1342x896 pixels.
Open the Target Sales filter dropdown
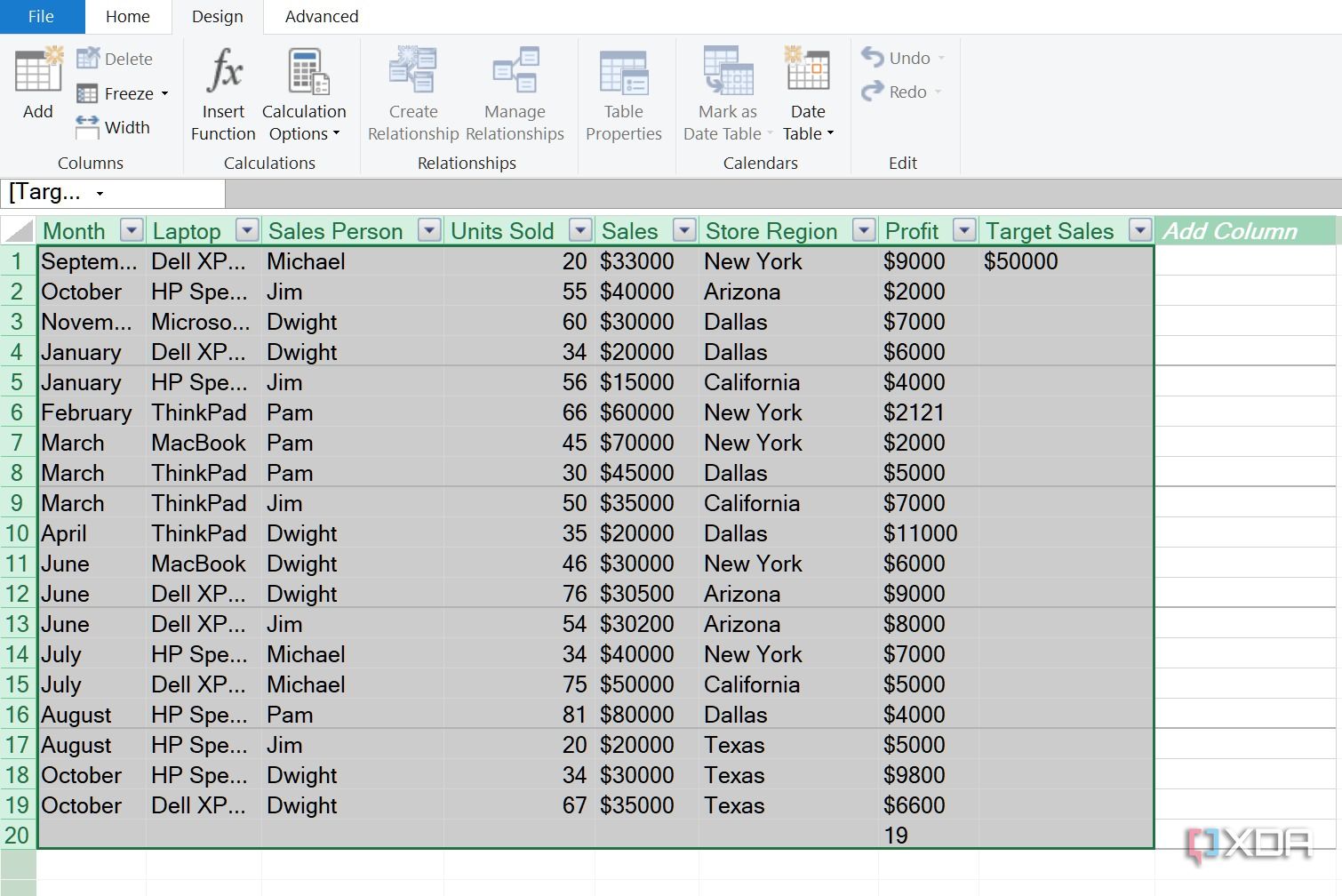pos(1140,230)
